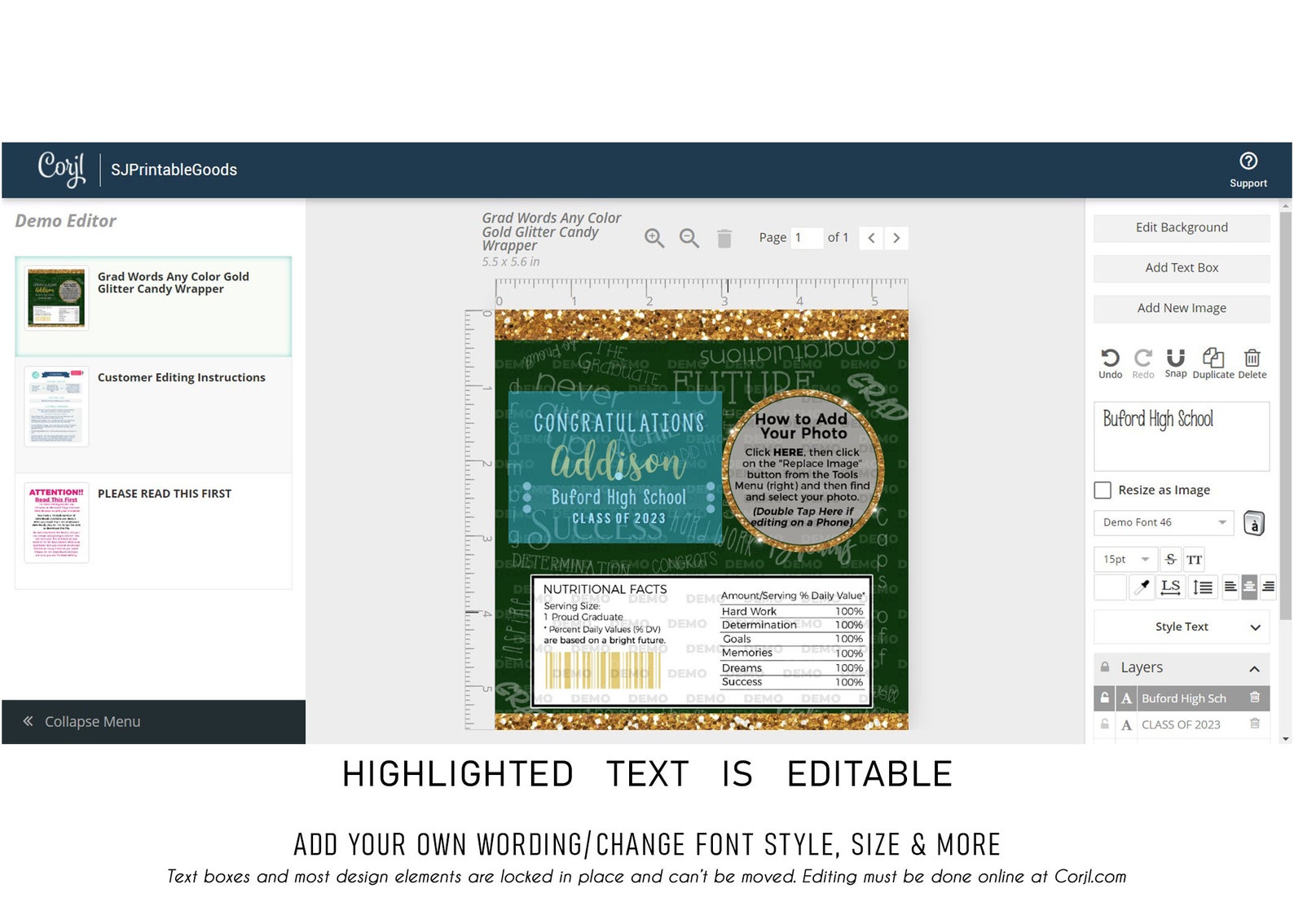This screenshot has width=1294, height=924.
Task: Open the 15pt font size dropdown
Action: pyautogui.click(x=1125, y=559)
